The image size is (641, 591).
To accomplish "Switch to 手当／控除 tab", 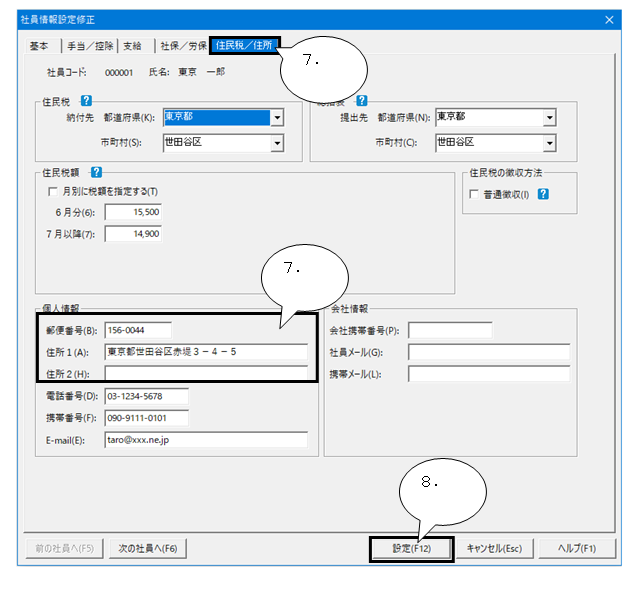I will 90,46.
